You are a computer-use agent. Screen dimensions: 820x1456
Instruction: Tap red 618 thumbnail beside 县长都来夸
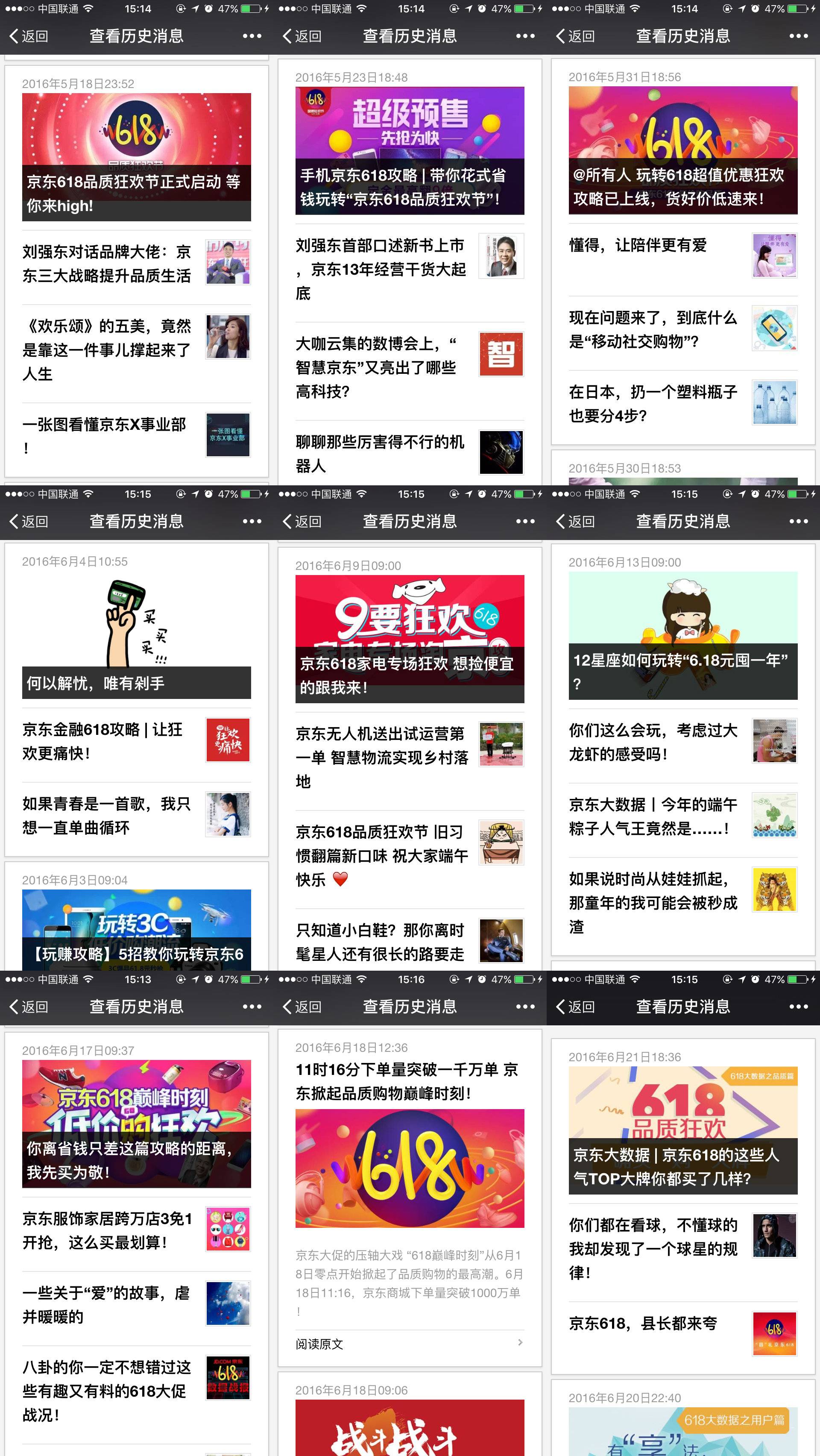click(775, 1333)
